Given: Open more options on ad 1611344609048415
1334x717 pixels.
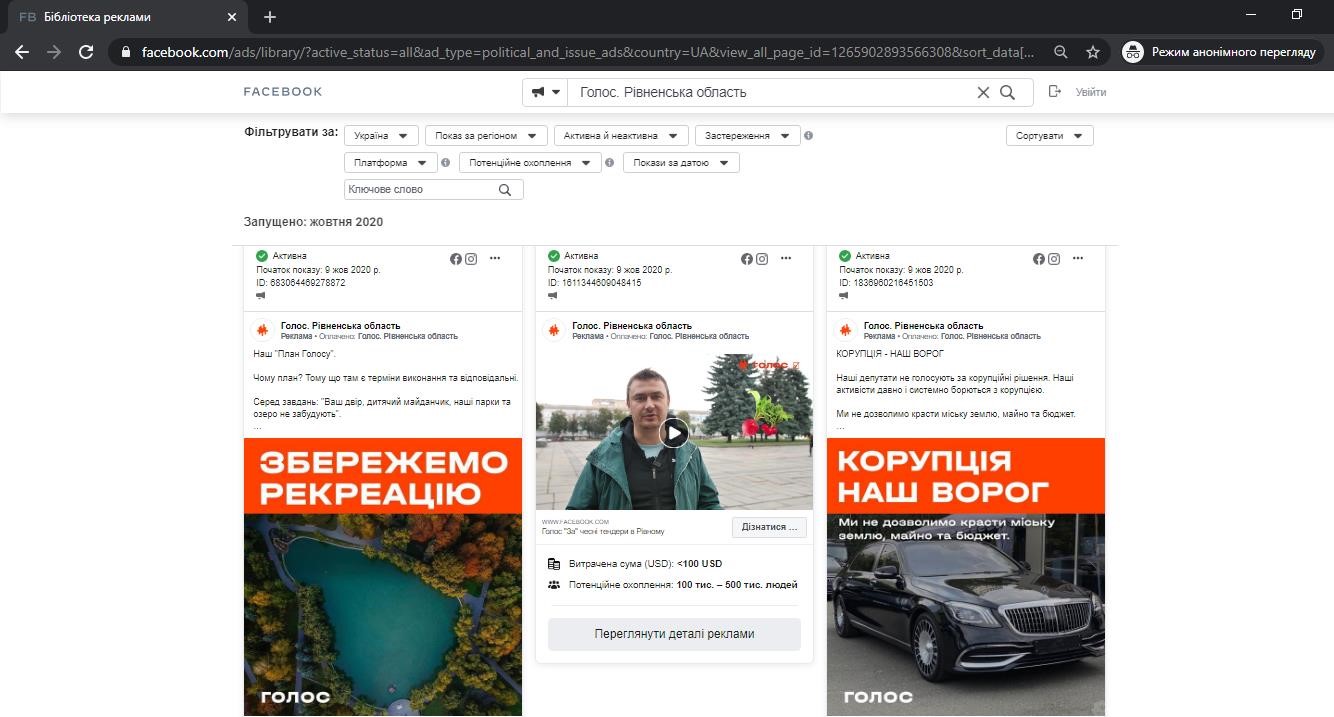Looking at the screenshot, I should click(786, 259).
